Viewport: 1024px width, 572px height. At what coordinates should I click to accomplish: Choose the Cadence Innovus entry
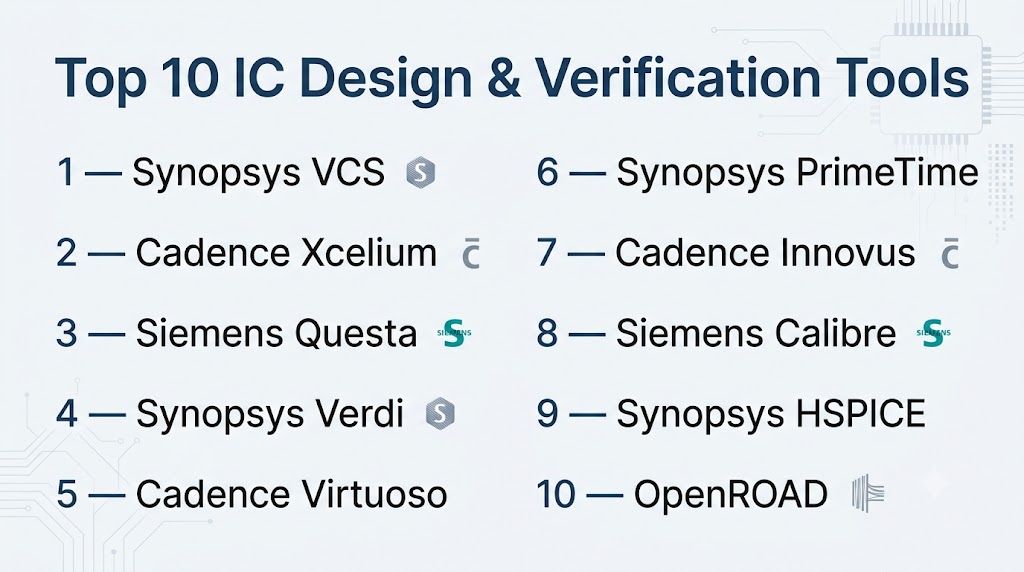coord(765,253)
